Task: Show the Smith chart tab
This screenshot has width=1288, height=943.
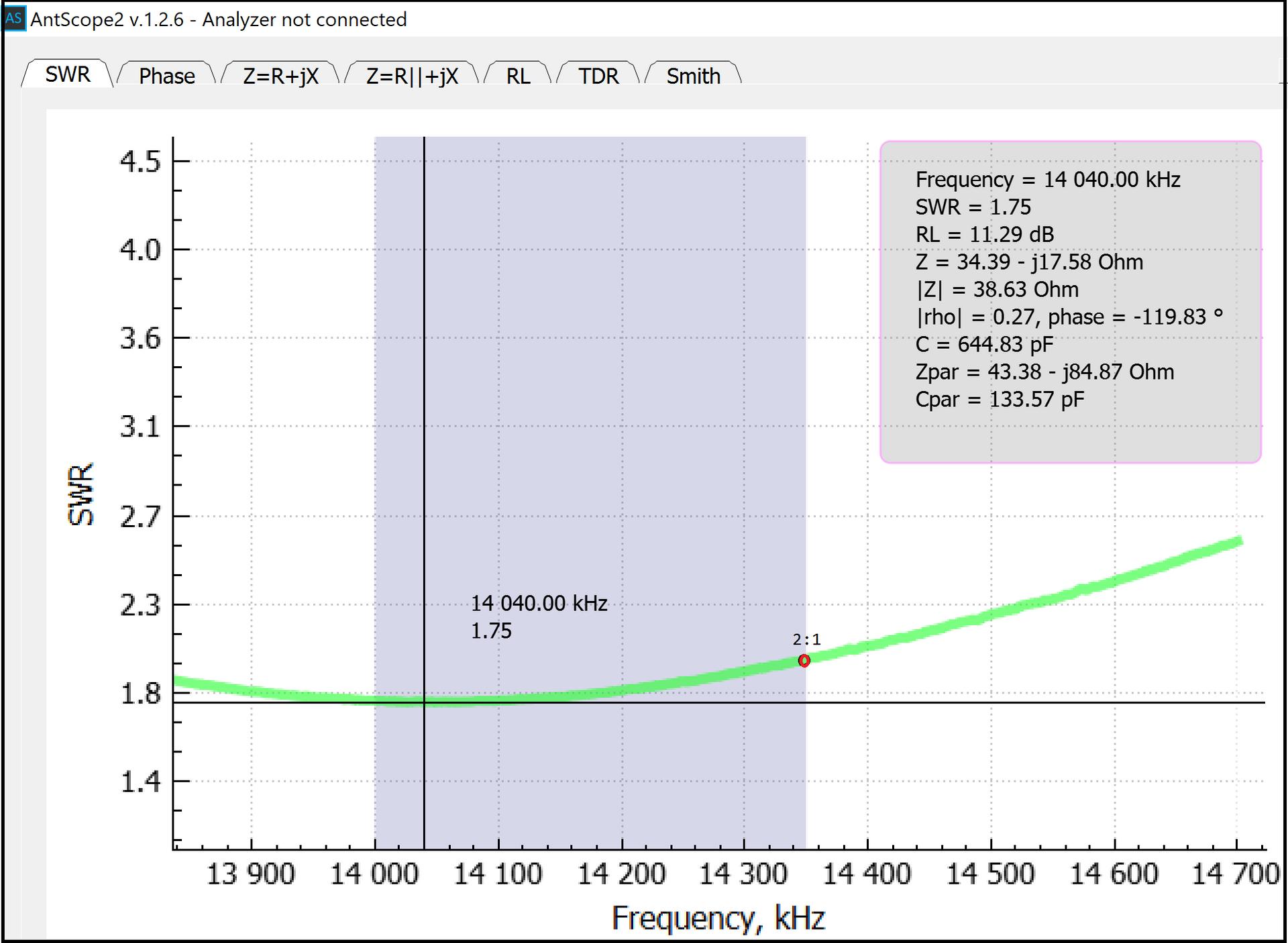Action: click(x=693, y=76)
